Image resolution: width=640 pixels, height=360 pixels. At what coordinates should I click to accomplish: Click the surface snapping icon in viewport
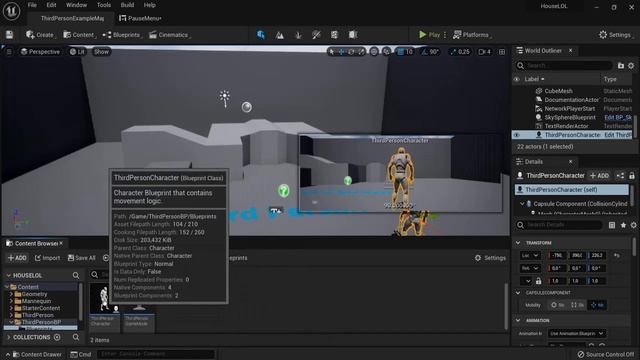(x=387, y=52)
